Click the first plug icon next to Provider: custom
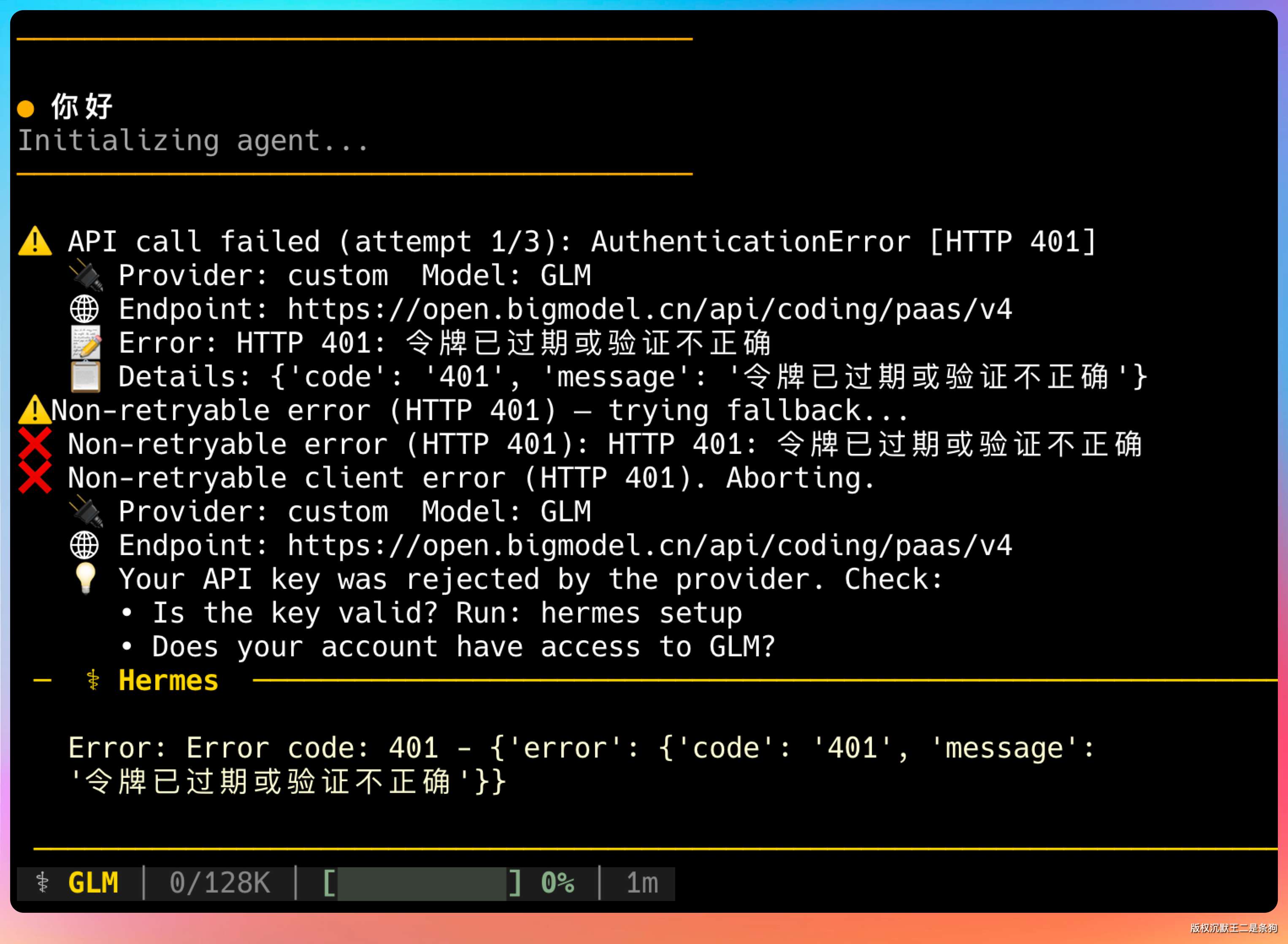The height and width of the screenshot is (944, 1288). (86, 275)
